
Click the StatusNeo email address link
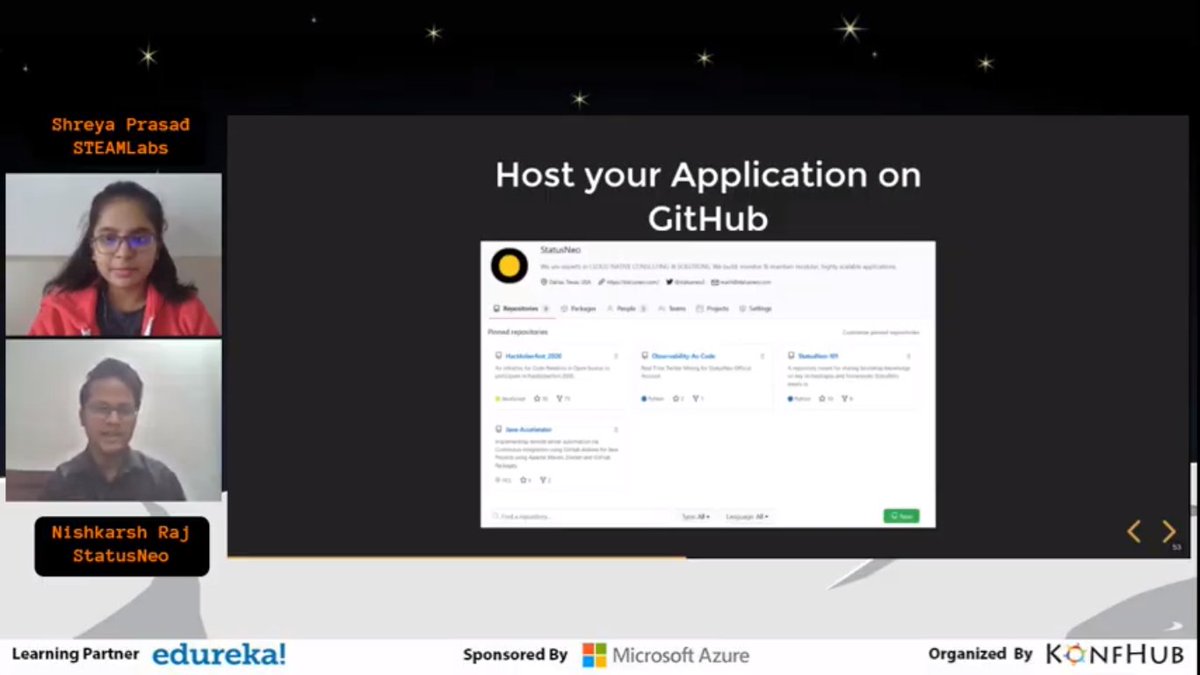pyautogui.click(x=746, y=282)
